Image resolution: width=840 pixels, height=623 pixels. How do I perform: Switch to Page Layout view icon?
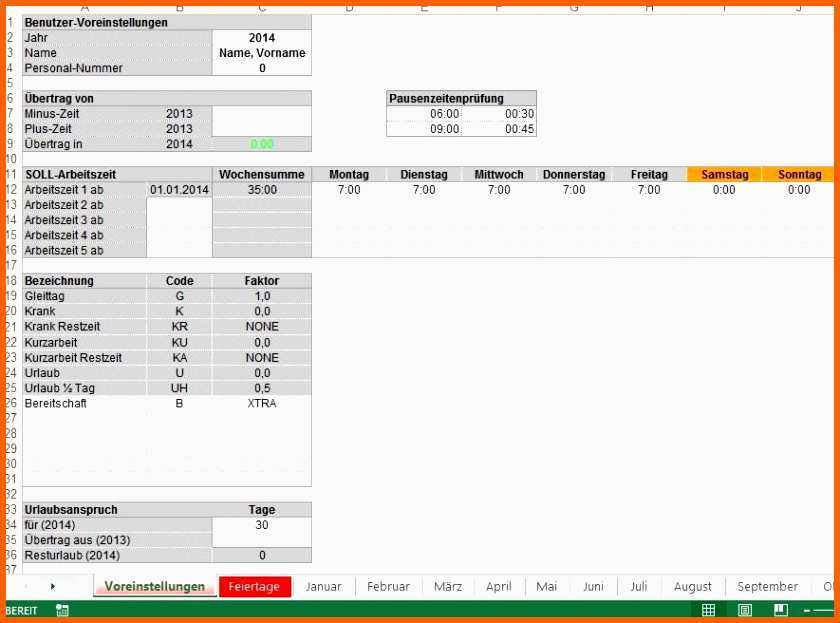[745, 610]
